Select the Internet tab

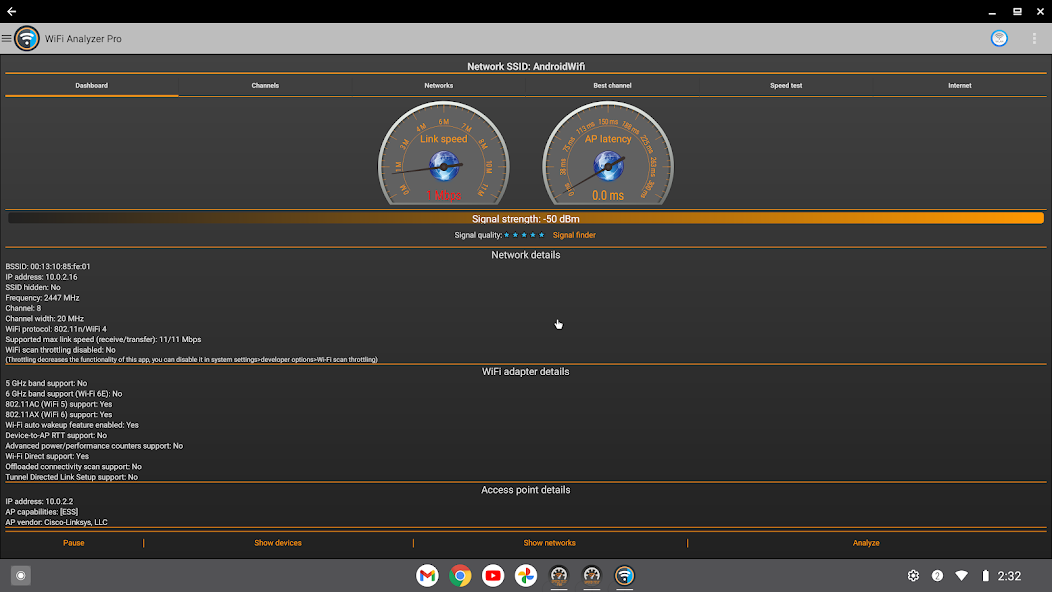pyautogui.click(x=959, y=86)
